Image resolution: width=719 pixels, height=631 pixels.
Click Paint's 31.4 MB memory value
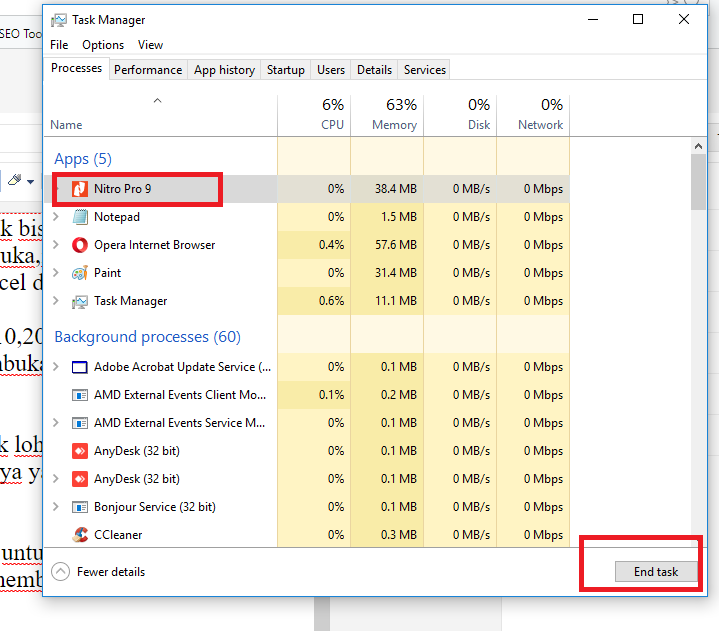point(396,273)
